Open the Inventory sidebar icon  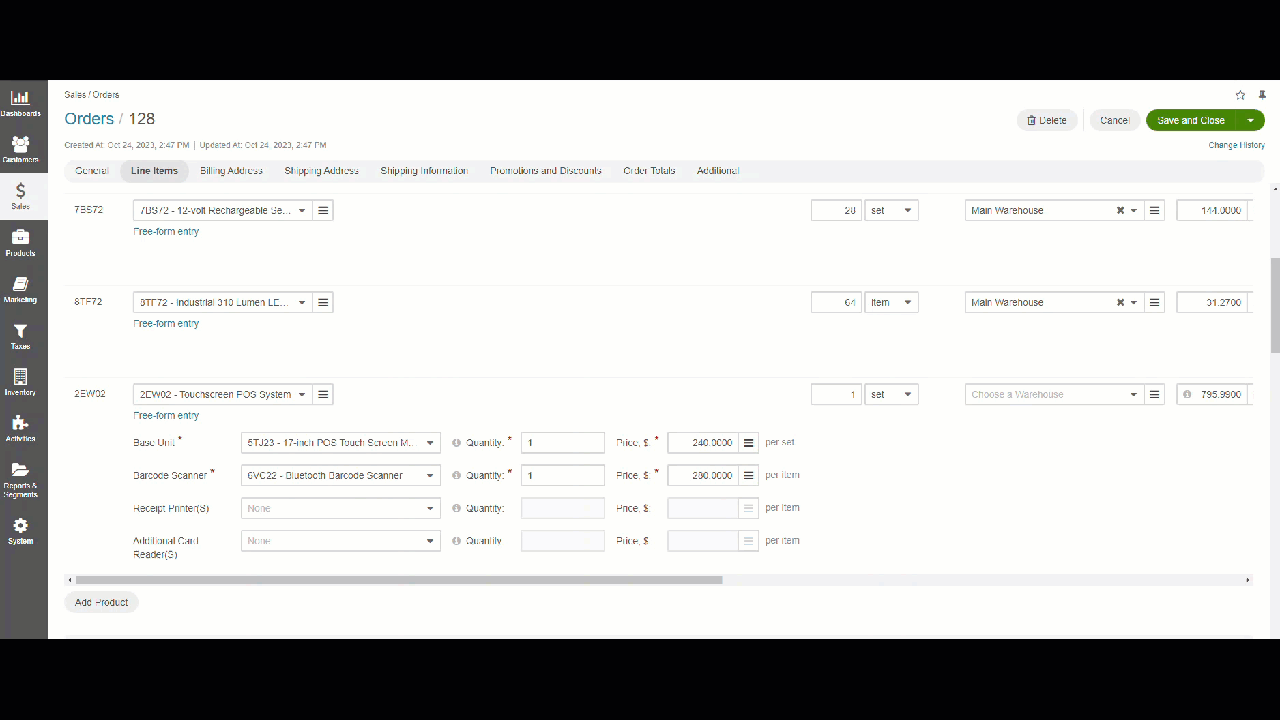pos(20,382)
